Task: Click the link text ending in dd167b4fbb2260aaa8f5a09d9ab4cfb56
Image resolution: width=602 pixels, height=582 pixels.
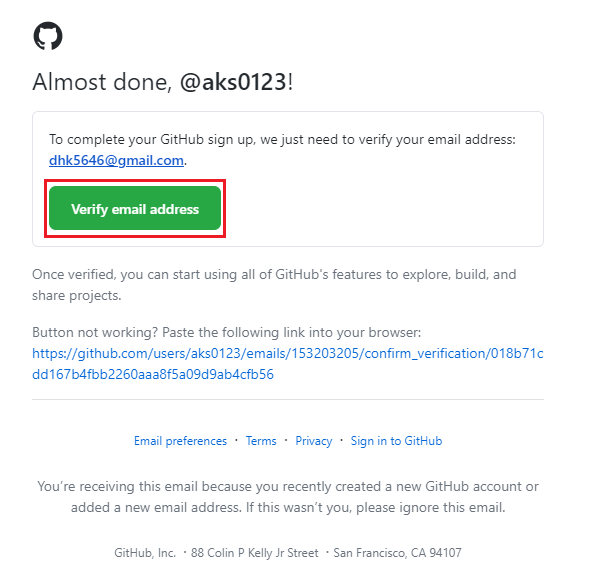Action: click(153, 374)
